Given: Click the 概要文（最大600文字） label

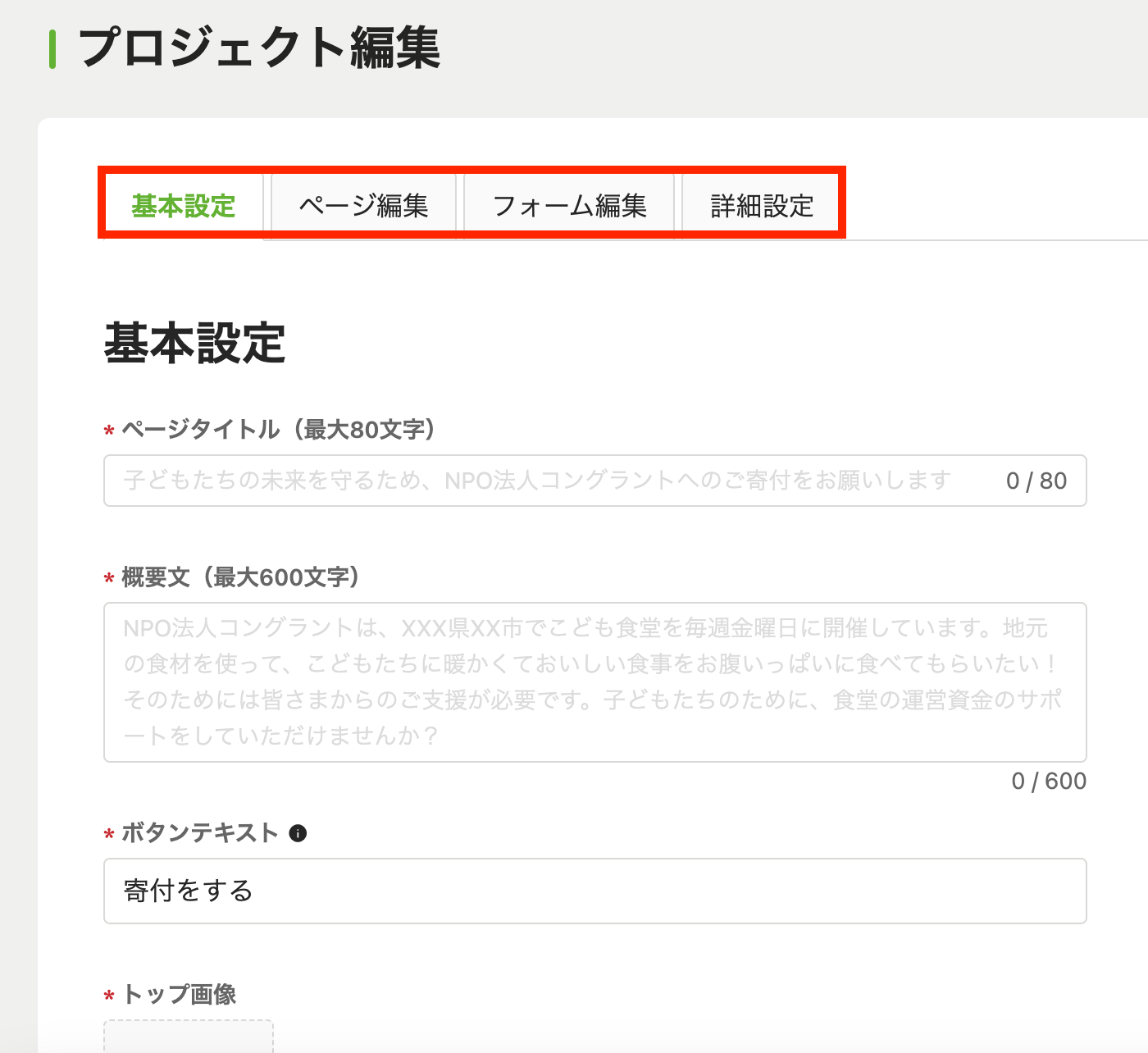Looking at the screenshot, I should (240, 577).
